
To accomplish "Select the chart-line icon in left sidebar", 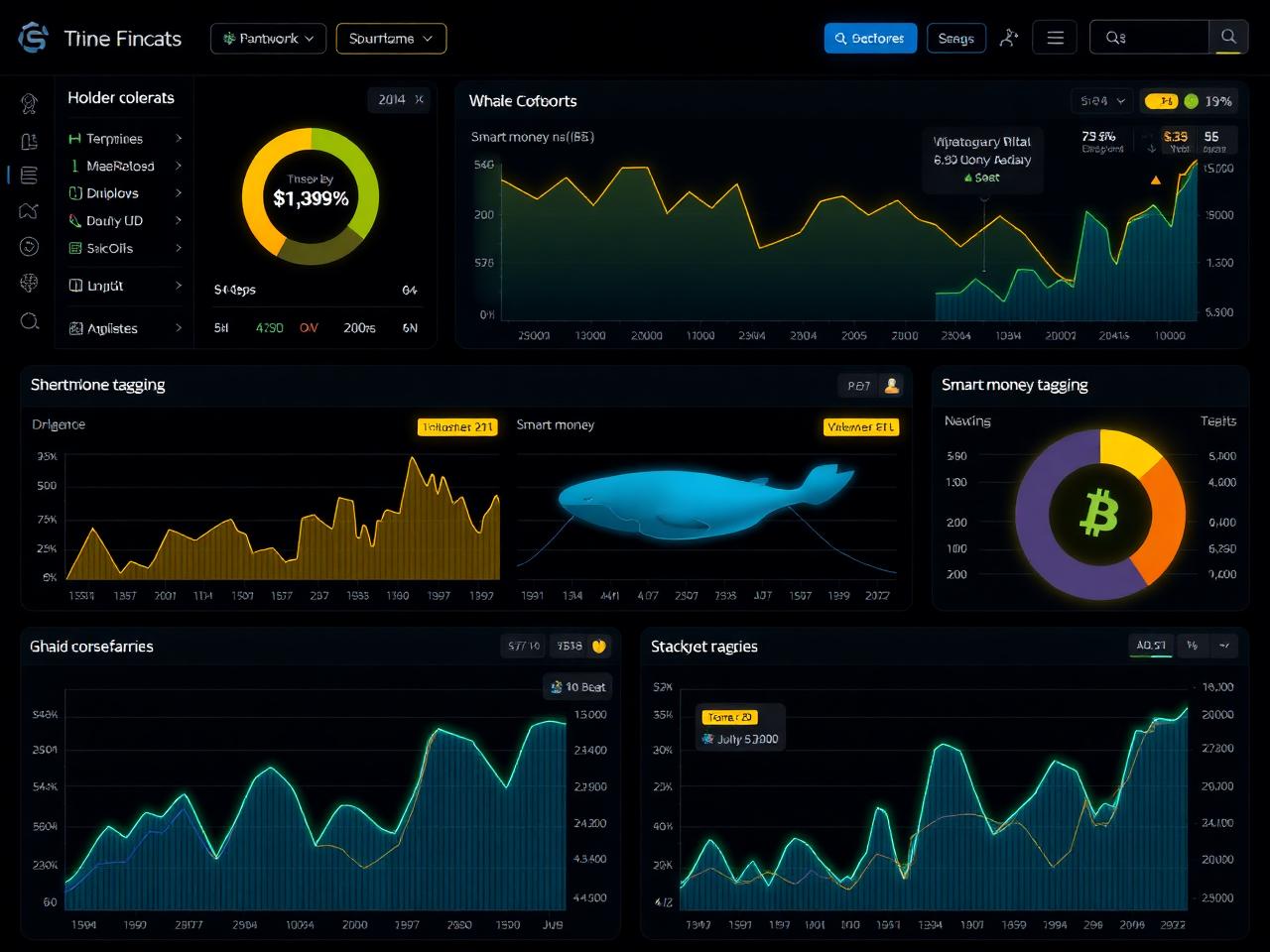I will (29, 210).
